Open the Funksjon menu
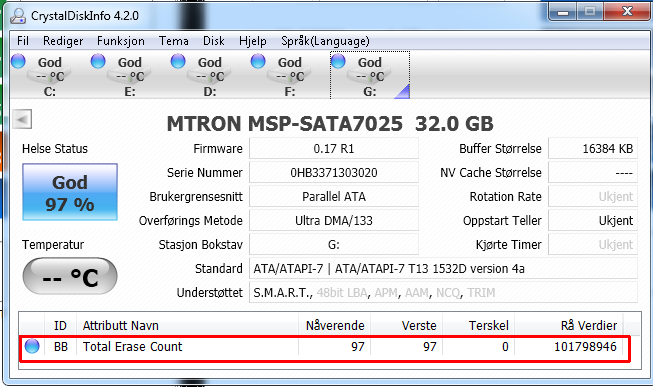653x387 pixels. pyautogui.click(x=121, y=41)
